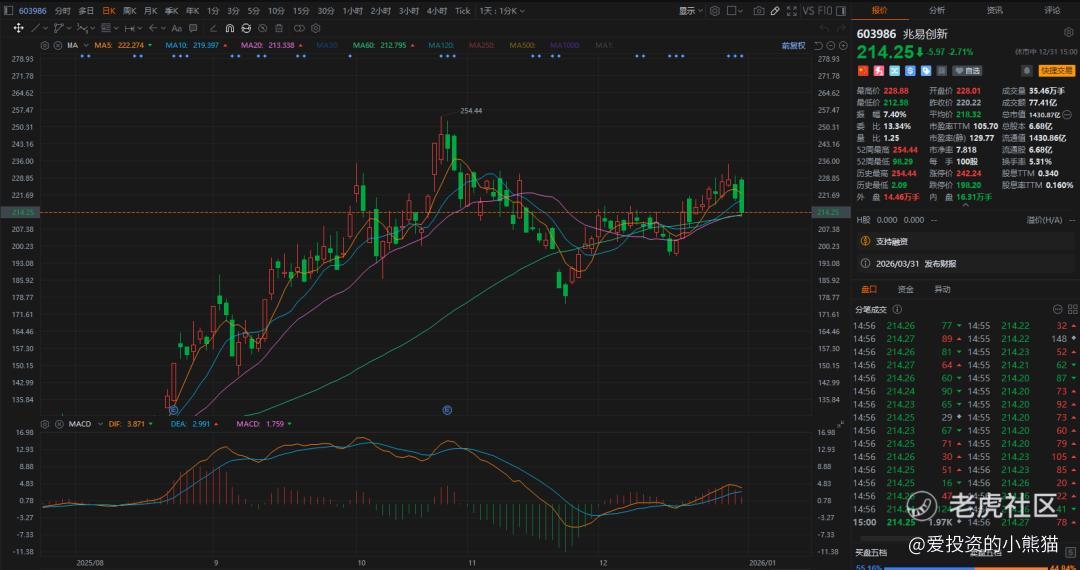
Task: Open the 资讯 news tab
Action: (995, 10)
